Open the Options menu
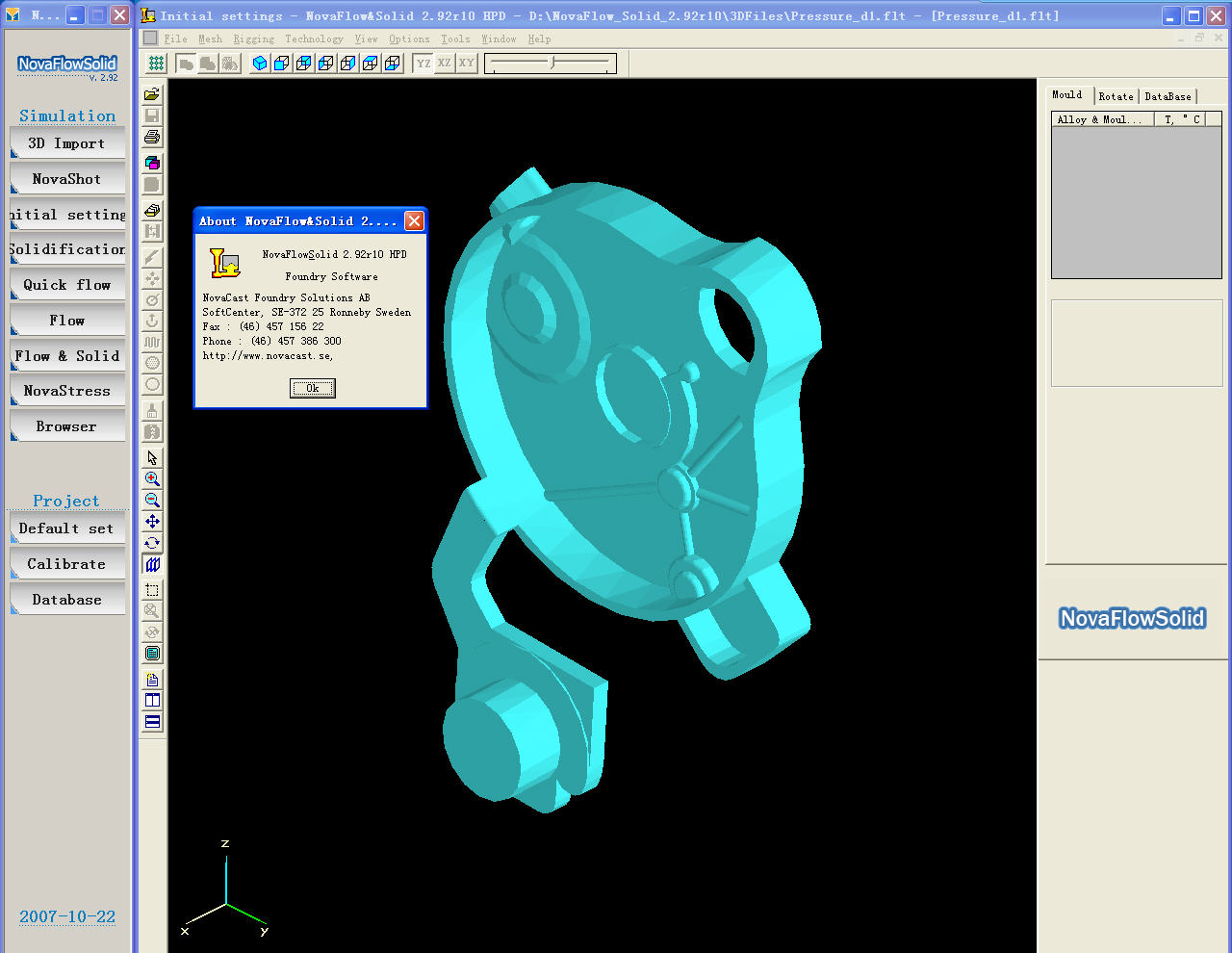Screen dimensions: 1232x953 409,39
